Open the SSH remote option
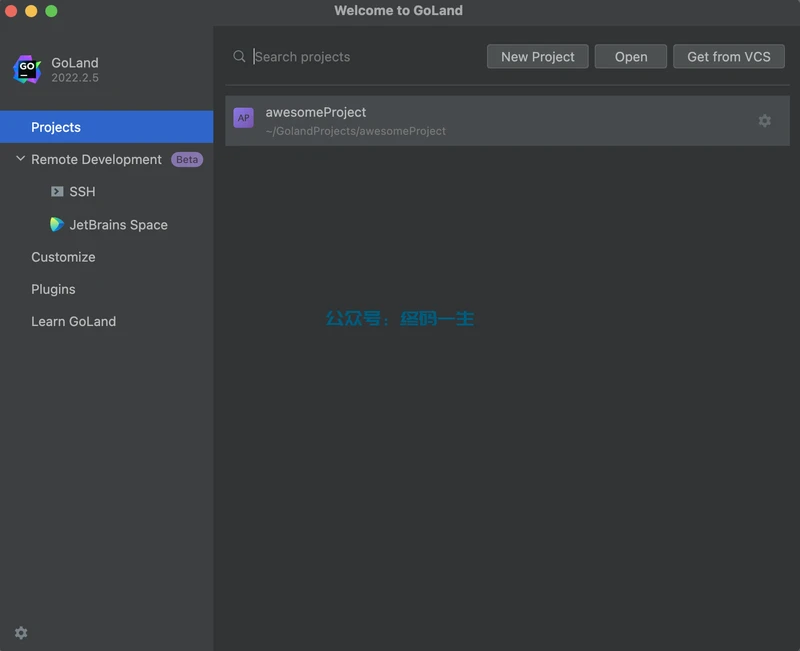Image resolution: width=800 pixels, height=651 pixels. click(x=82, y=191)
